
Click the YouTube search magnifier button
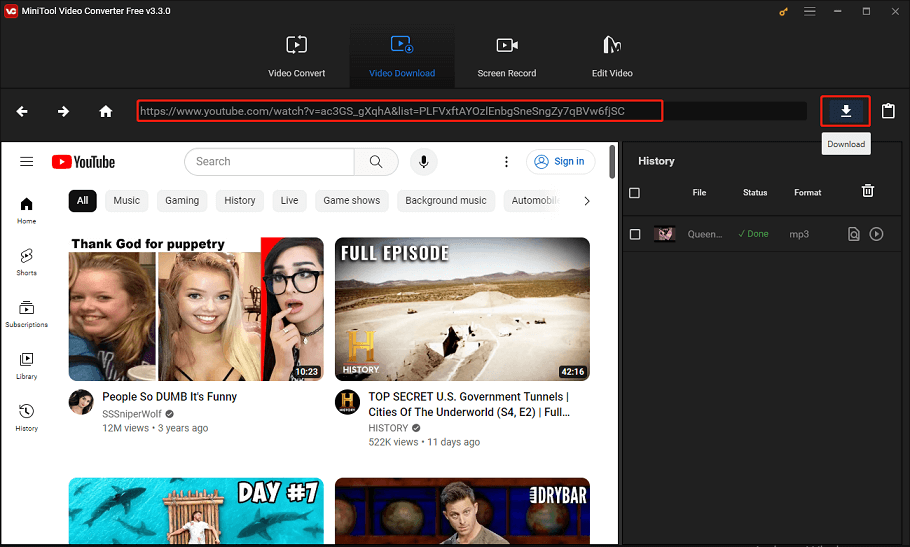coord(376,161)
